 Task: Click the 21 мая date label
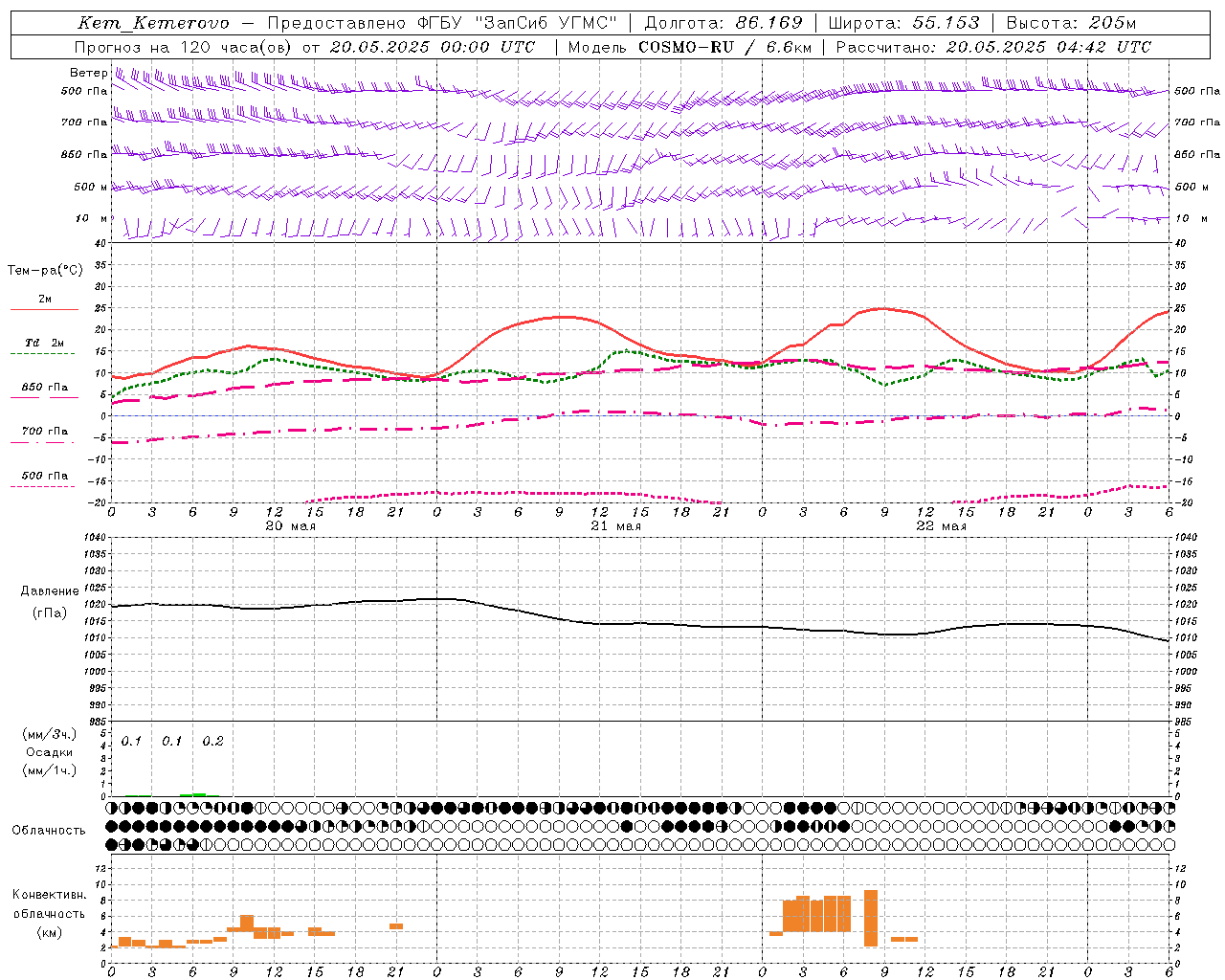coord(616,526)
